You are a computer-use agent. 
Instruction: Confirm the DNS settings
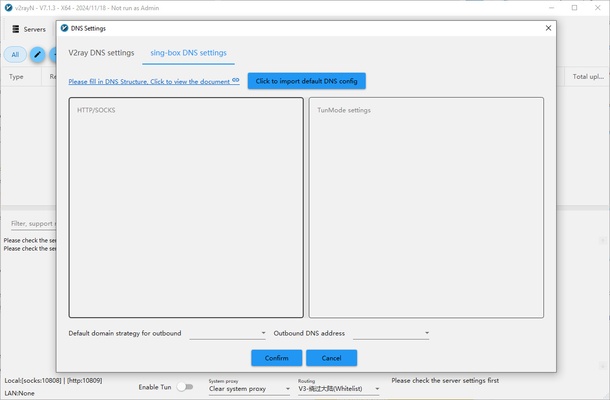tap(277, 358)
